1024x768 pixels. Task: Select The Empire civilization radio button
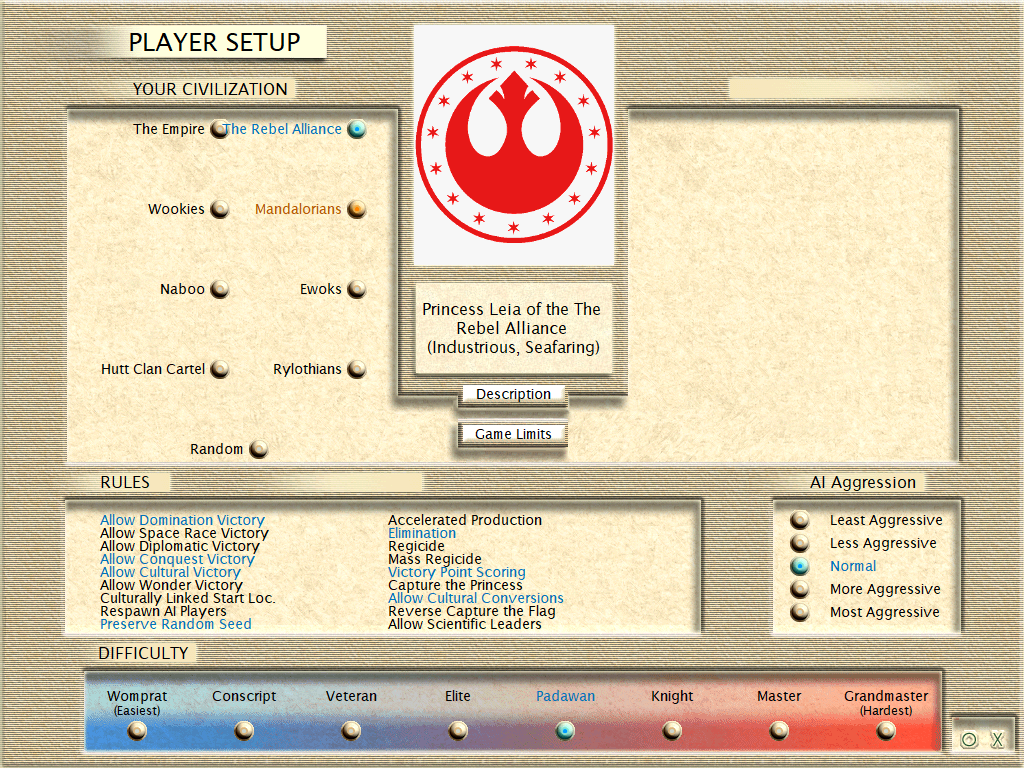click(x=219, y=129)
